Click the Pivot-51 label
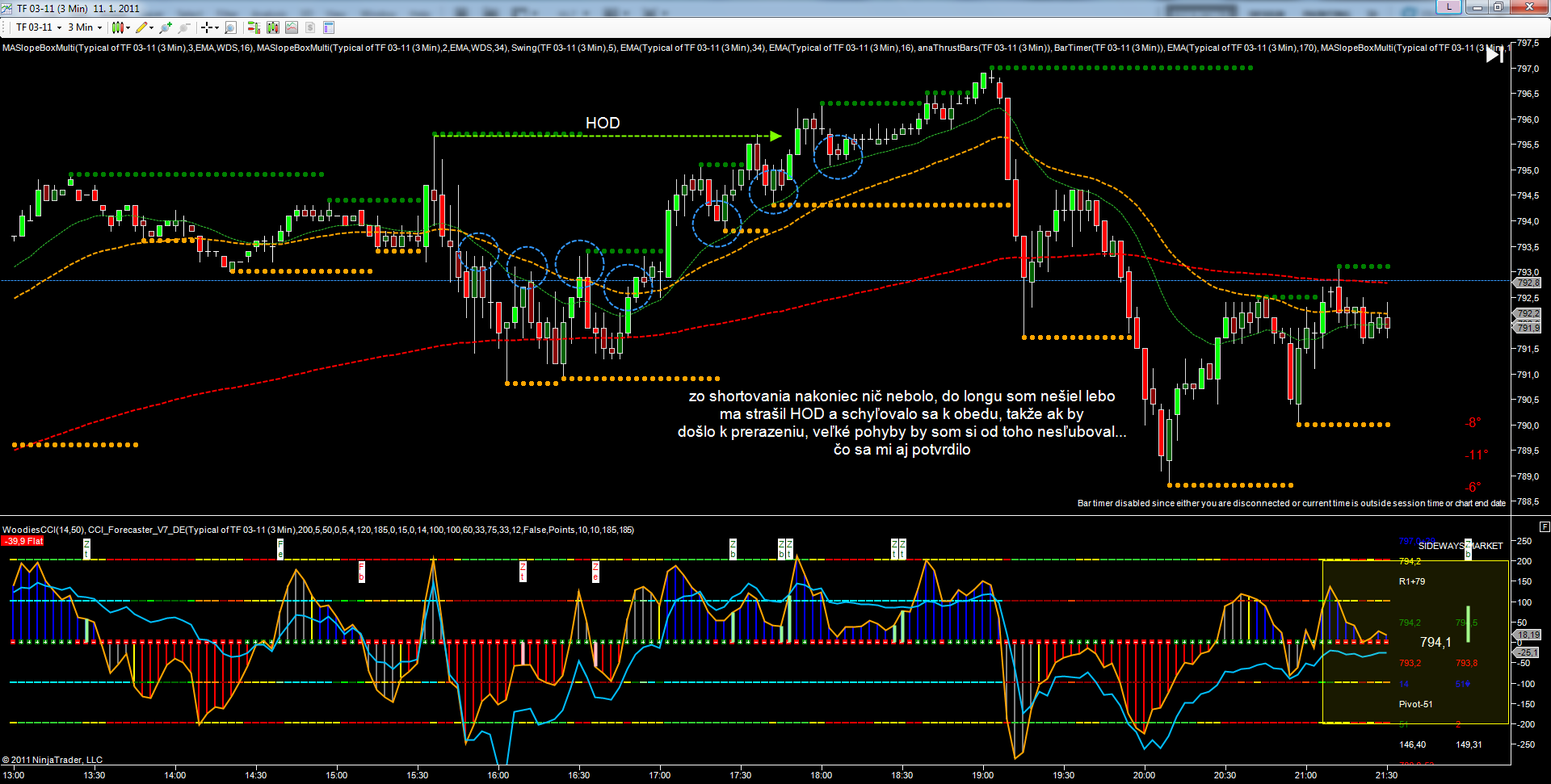Viewport: 1551px width, 784px height. 1416,704
